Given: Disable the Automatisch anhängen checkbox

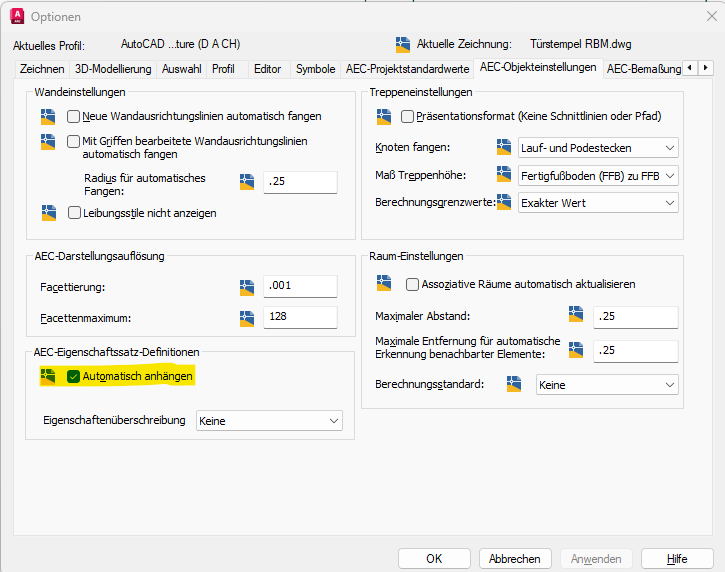Looking at the screenshot, I should click(x=73, y=377).
